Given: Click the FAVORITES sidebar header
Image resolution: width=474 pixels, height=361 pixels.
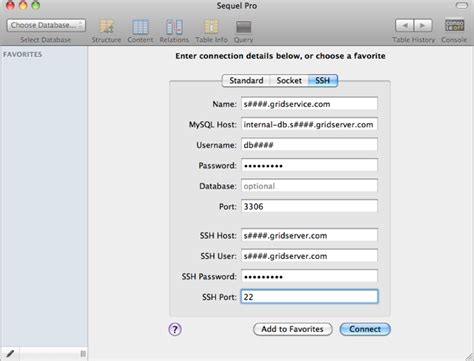Looking at the screenshot, I should click(23, 54).
